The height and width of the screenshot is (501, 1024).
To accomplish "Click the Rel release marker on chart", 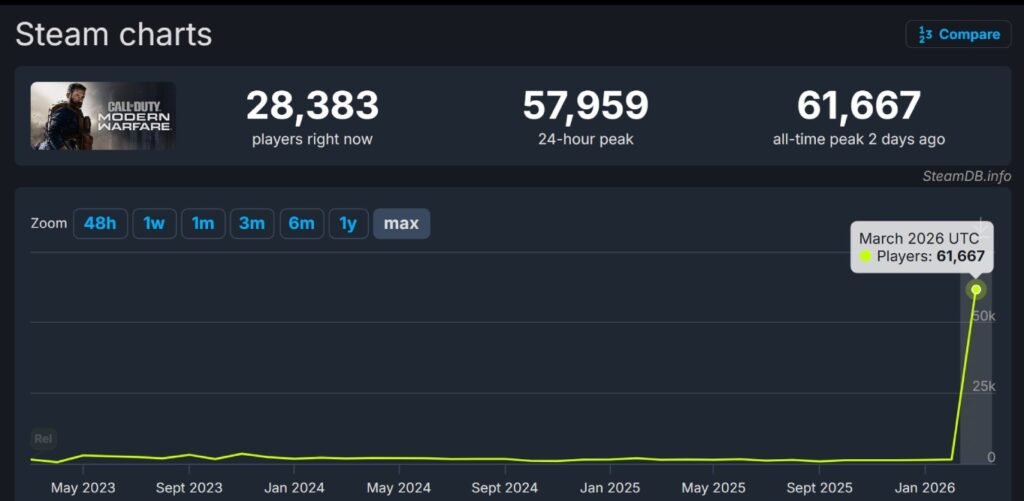I will (43, 438).
